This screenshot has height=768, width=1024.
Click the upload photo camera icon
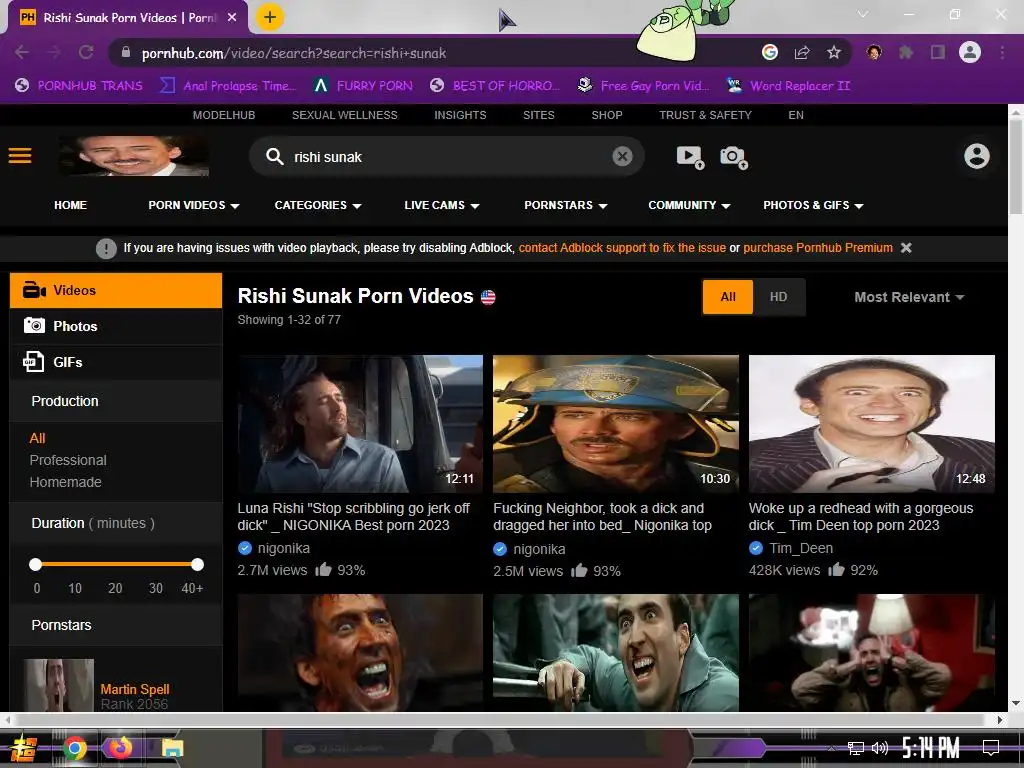tap(733, 157)
